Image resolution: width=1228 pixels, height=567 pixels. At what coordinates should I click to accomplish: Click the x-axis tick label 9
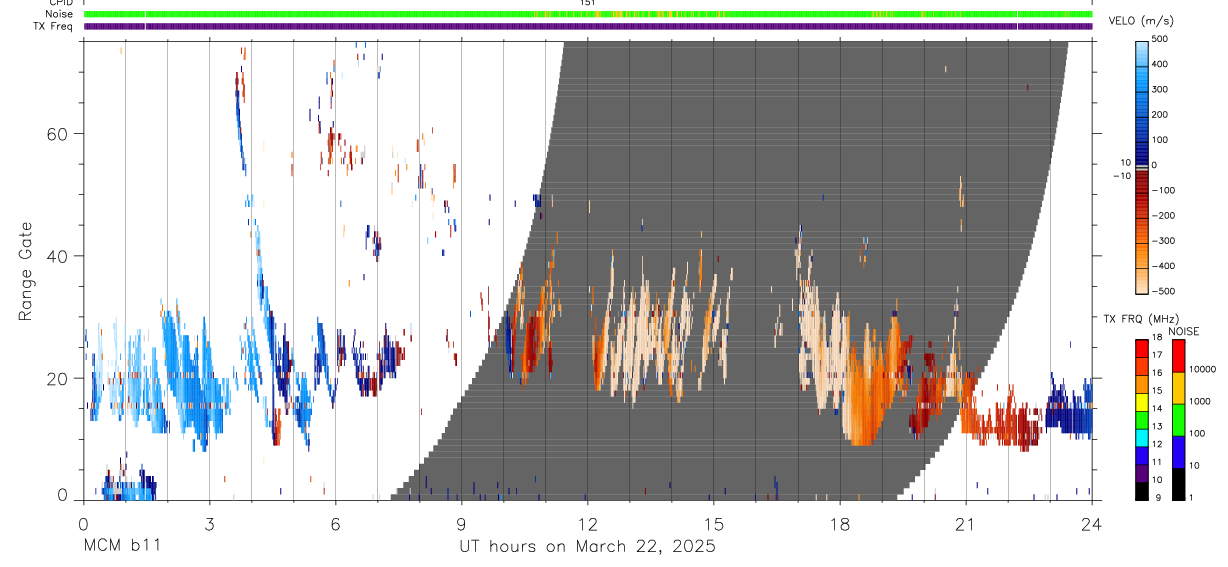click(461, 523)
